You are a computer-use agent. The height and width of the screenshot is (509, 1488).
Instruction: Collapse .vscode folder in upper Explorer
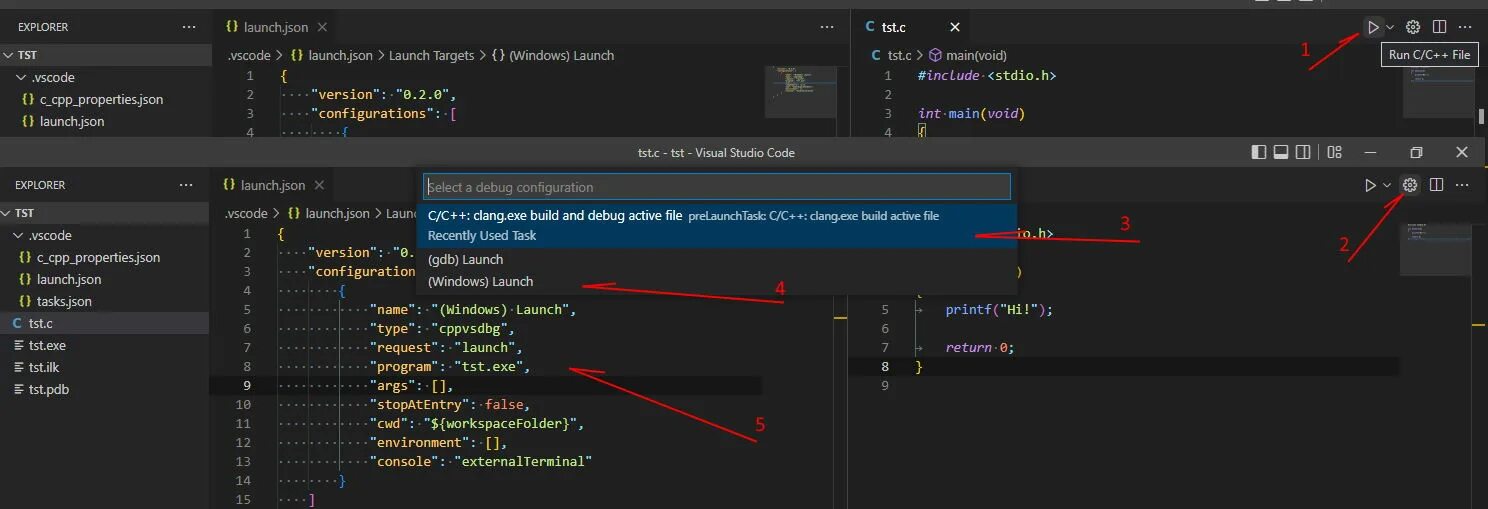(x=104, y=77)
